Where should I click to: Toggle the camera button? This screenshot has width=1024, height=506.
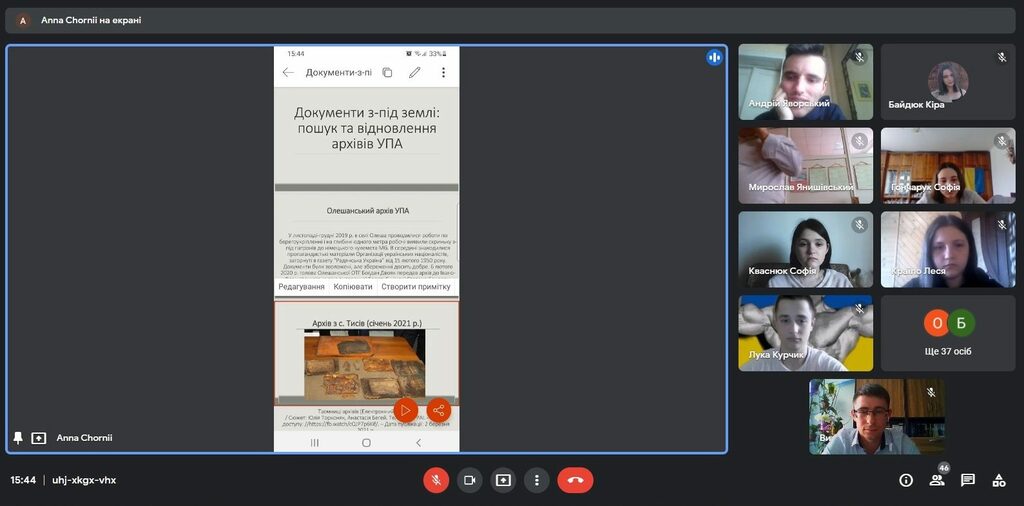click(469, 480)
